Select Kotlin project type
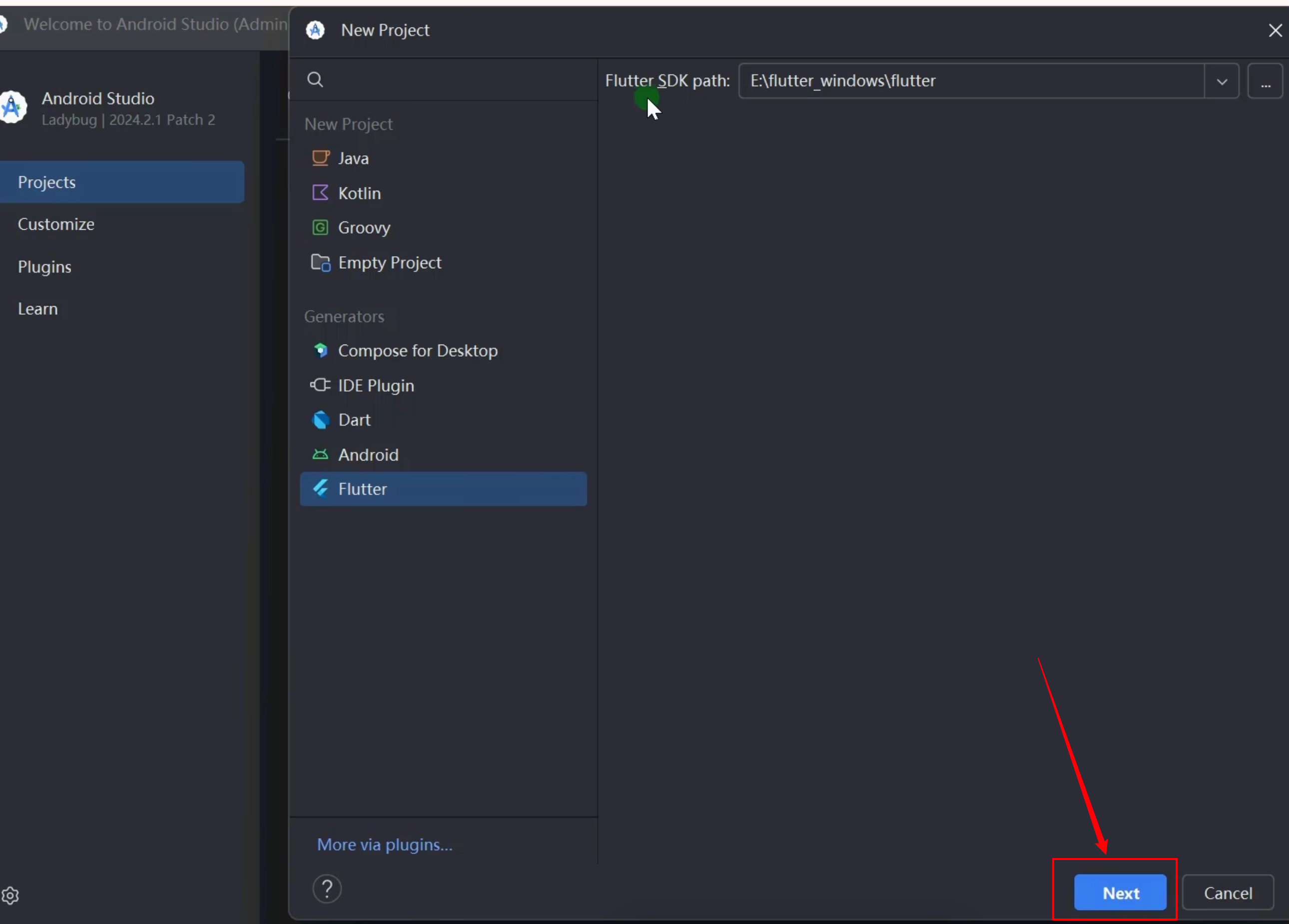Screen dimensions: 1289x924 click(x=443, y=193)
